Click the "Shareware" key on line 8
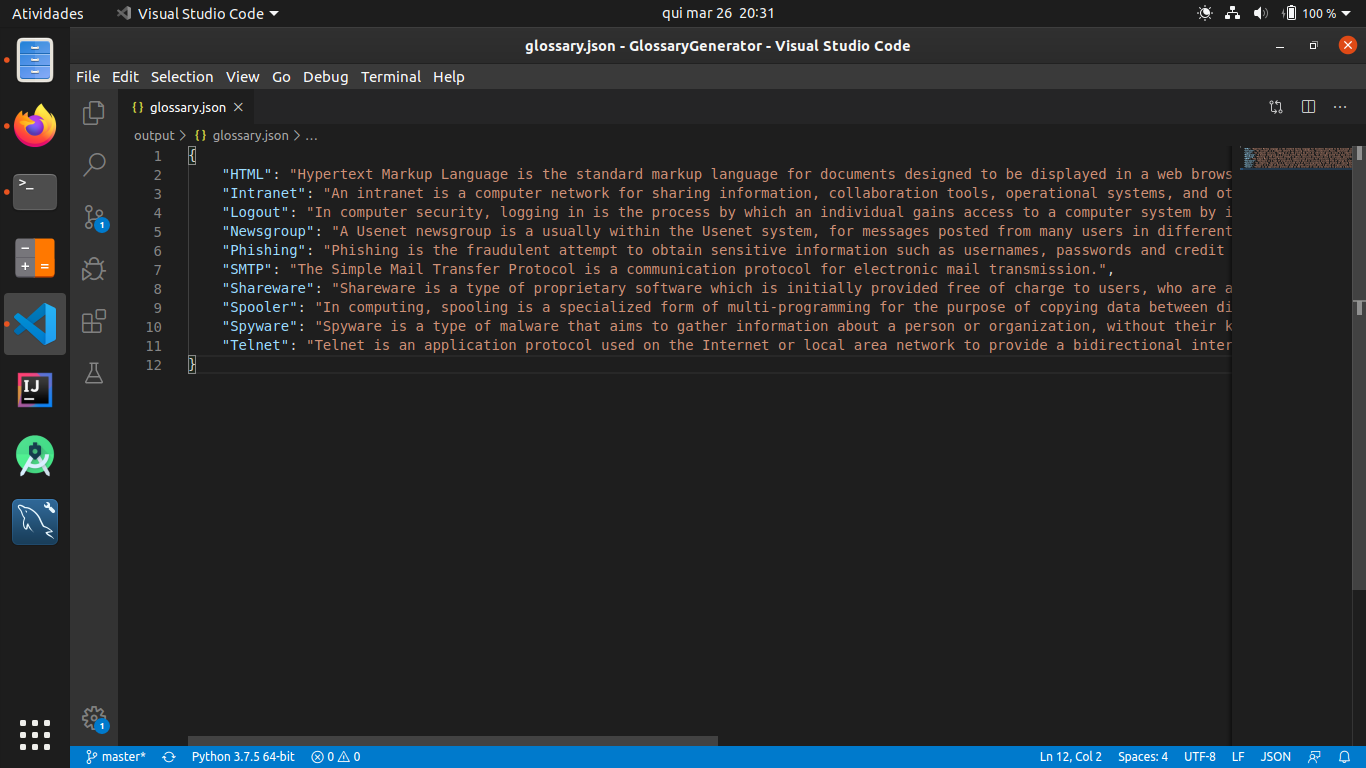The height and width of the screenshot is (768, 1366). (x=269, y=288)
